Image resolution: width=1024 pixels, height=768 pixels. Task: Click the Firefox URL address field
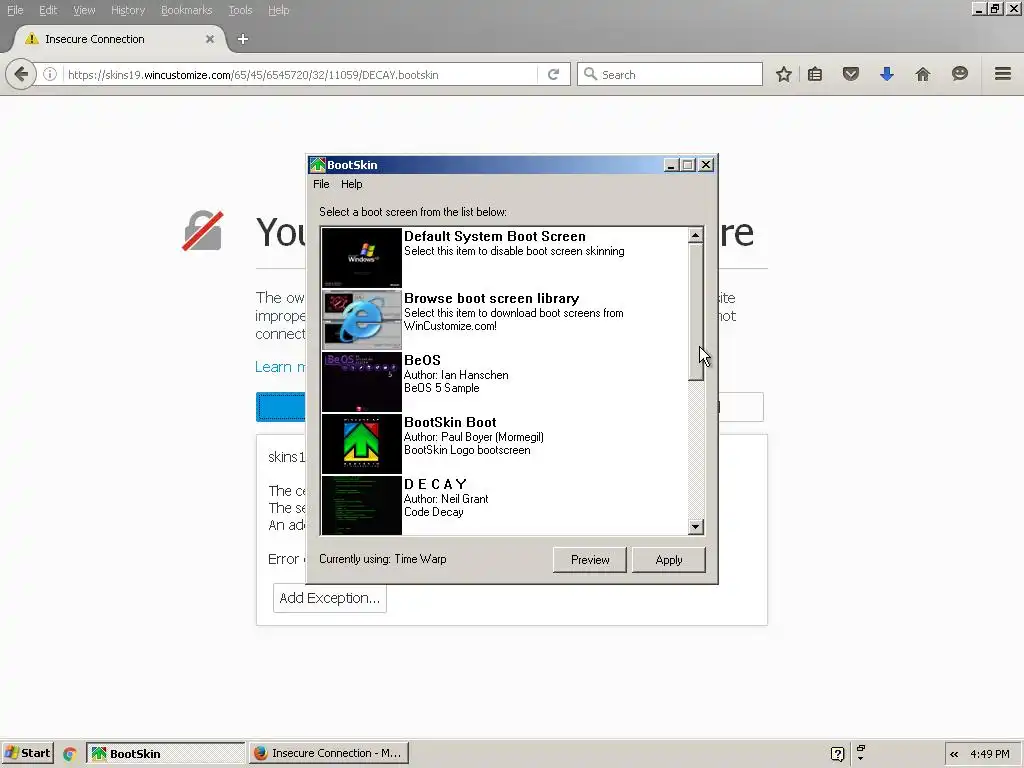(x=300, y=74)
